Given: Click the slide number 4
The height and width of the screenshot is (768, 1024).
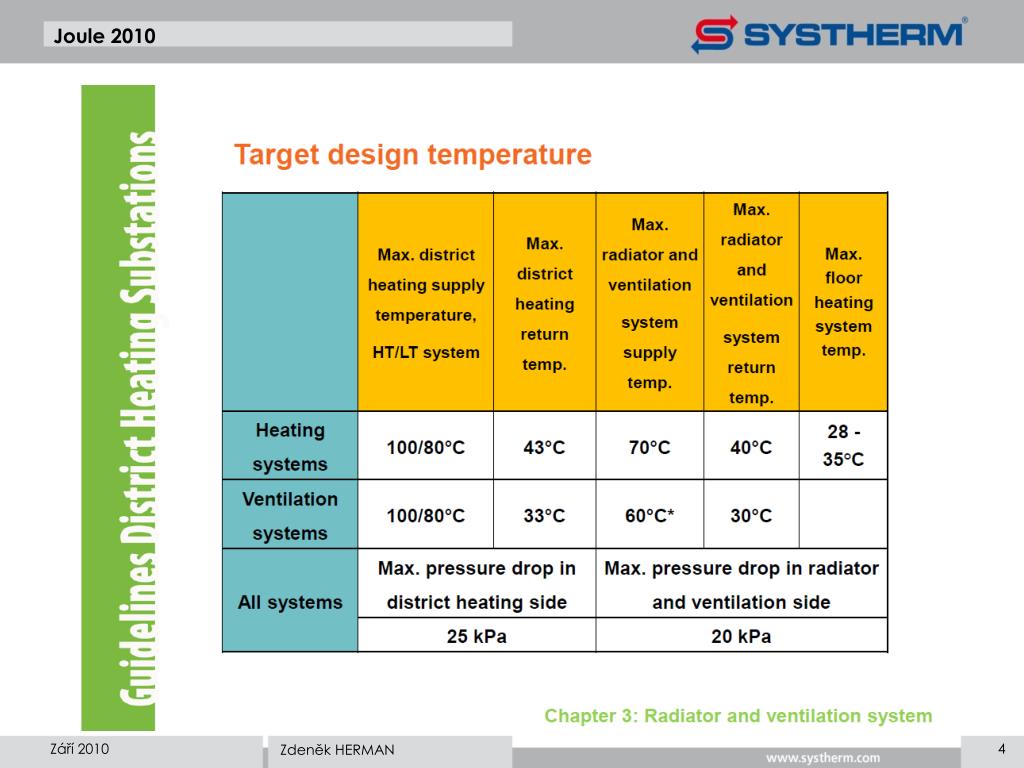Looking at the screenshot, I should (x=1001, y=749).
